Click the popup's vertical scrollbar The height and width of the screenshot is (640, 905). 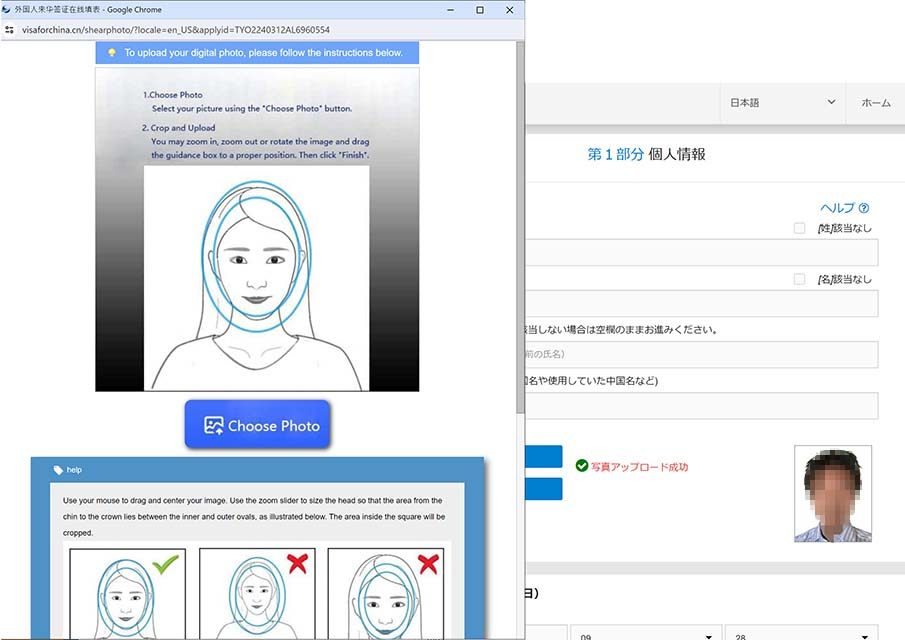coord(519,230)
